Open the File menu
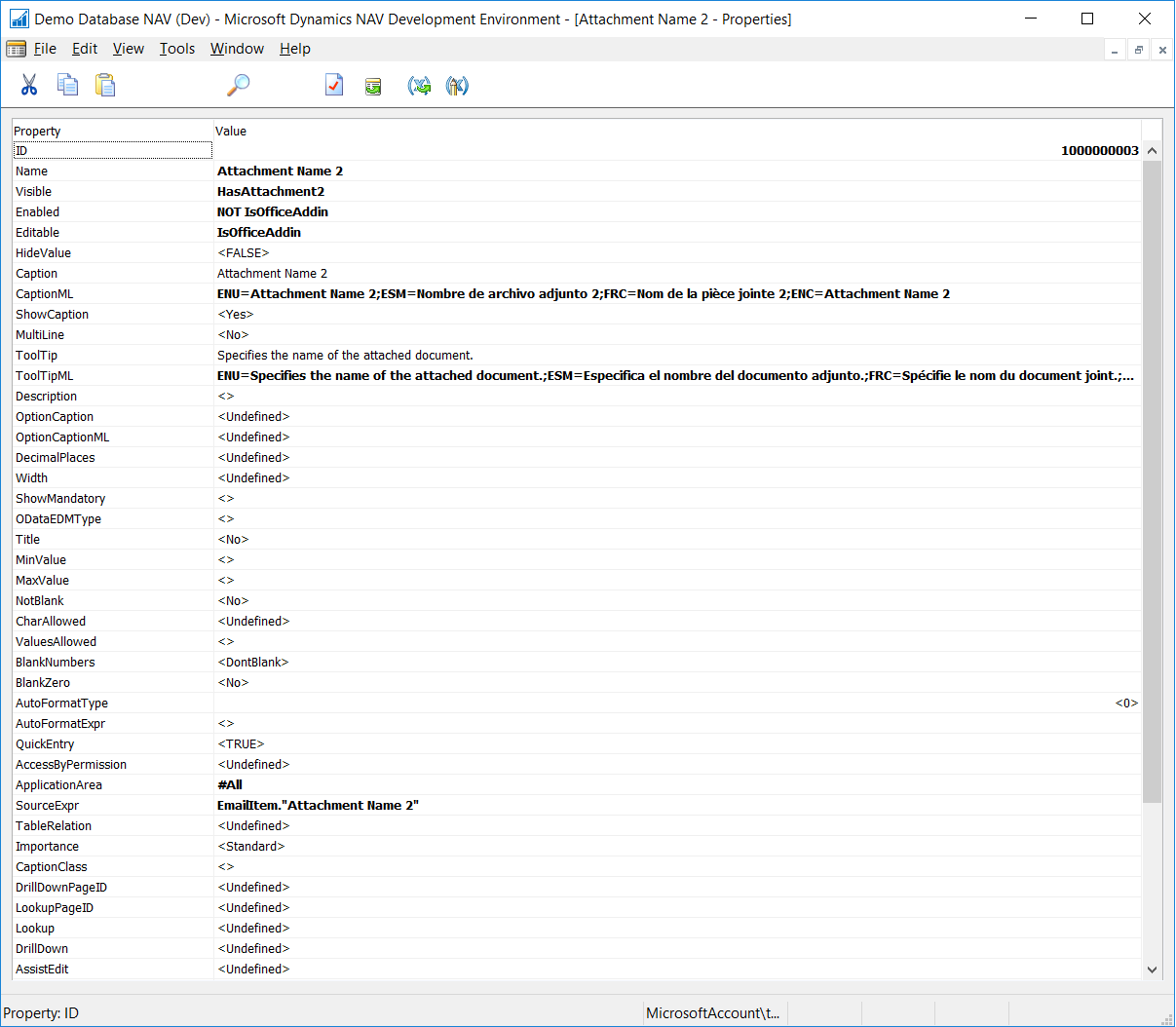This screenshot has width=1176, height=1027. 45,49
